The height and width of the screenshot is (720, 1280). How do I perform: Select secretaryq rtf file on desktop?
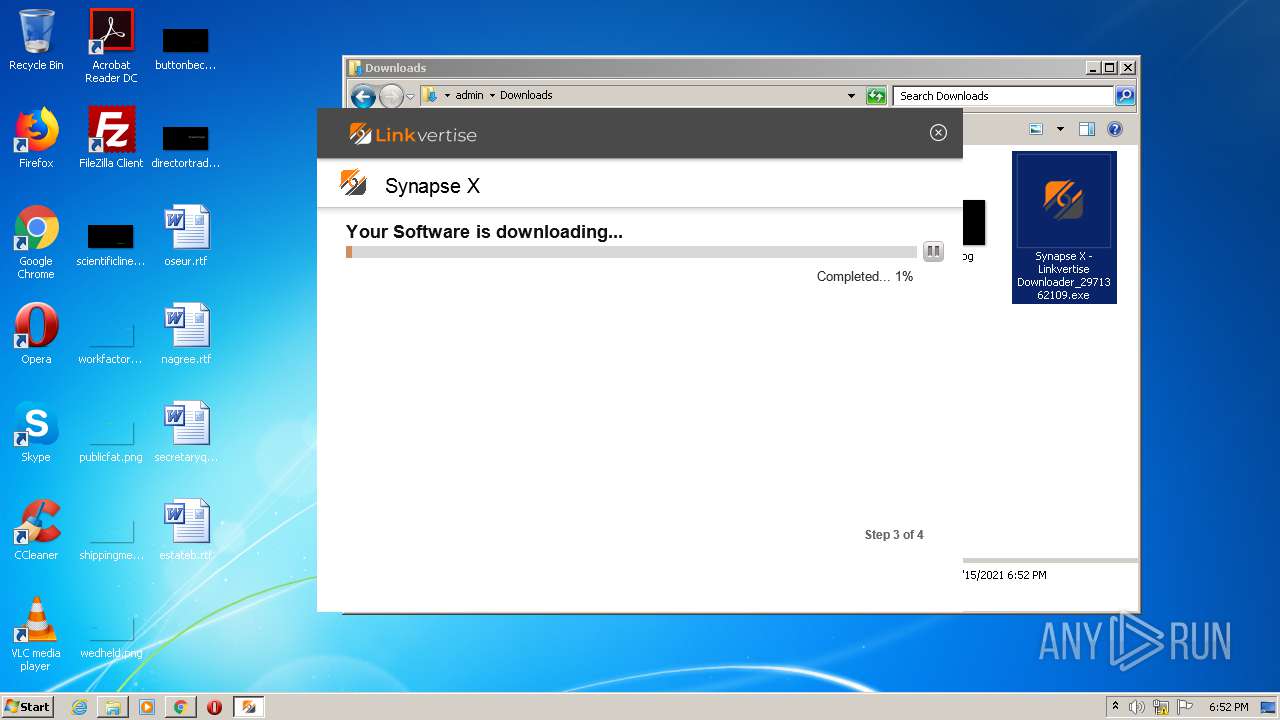(x=186, y=431)
